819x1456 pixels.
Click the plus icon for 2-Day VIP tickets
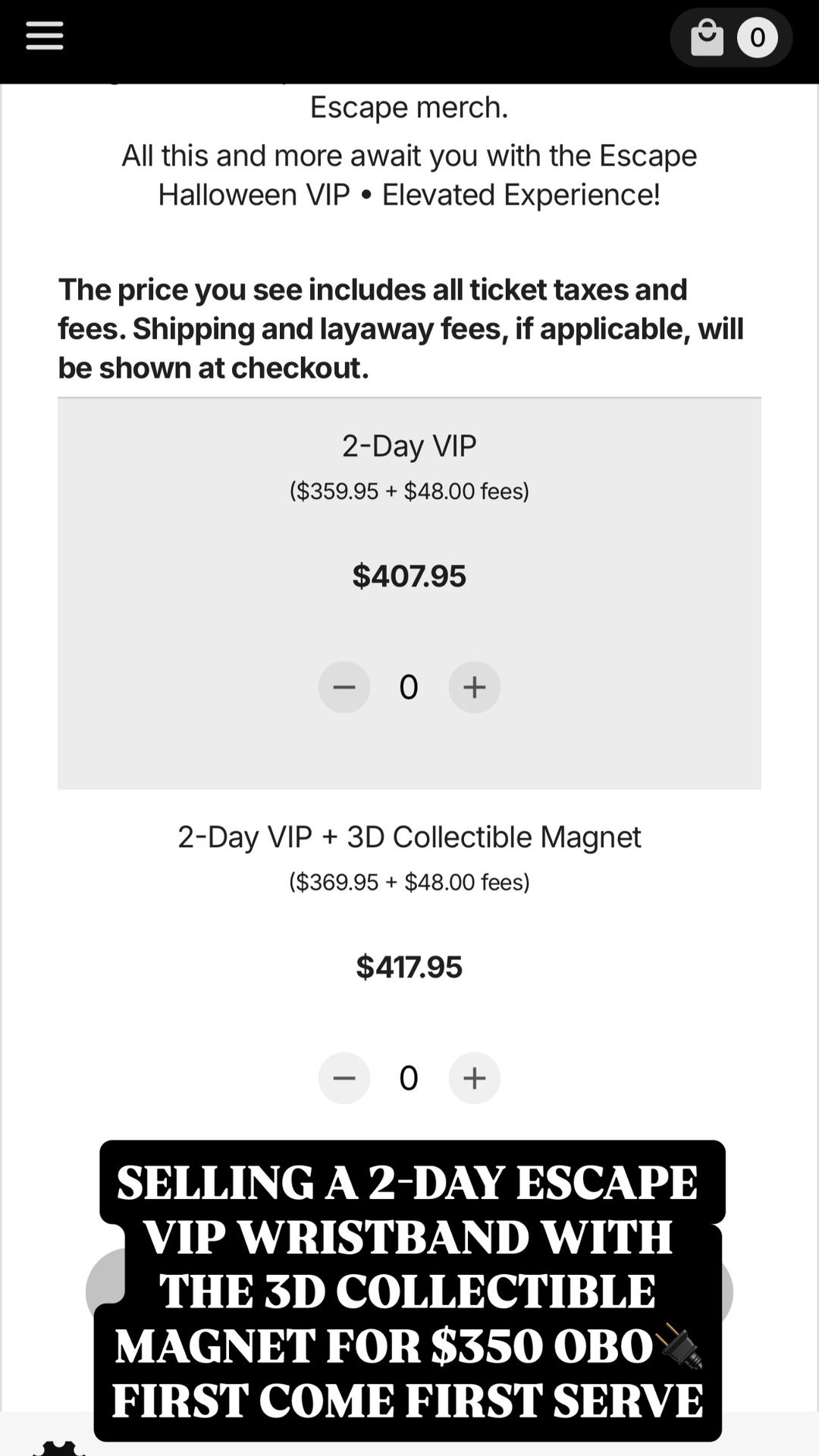(474, 687)
